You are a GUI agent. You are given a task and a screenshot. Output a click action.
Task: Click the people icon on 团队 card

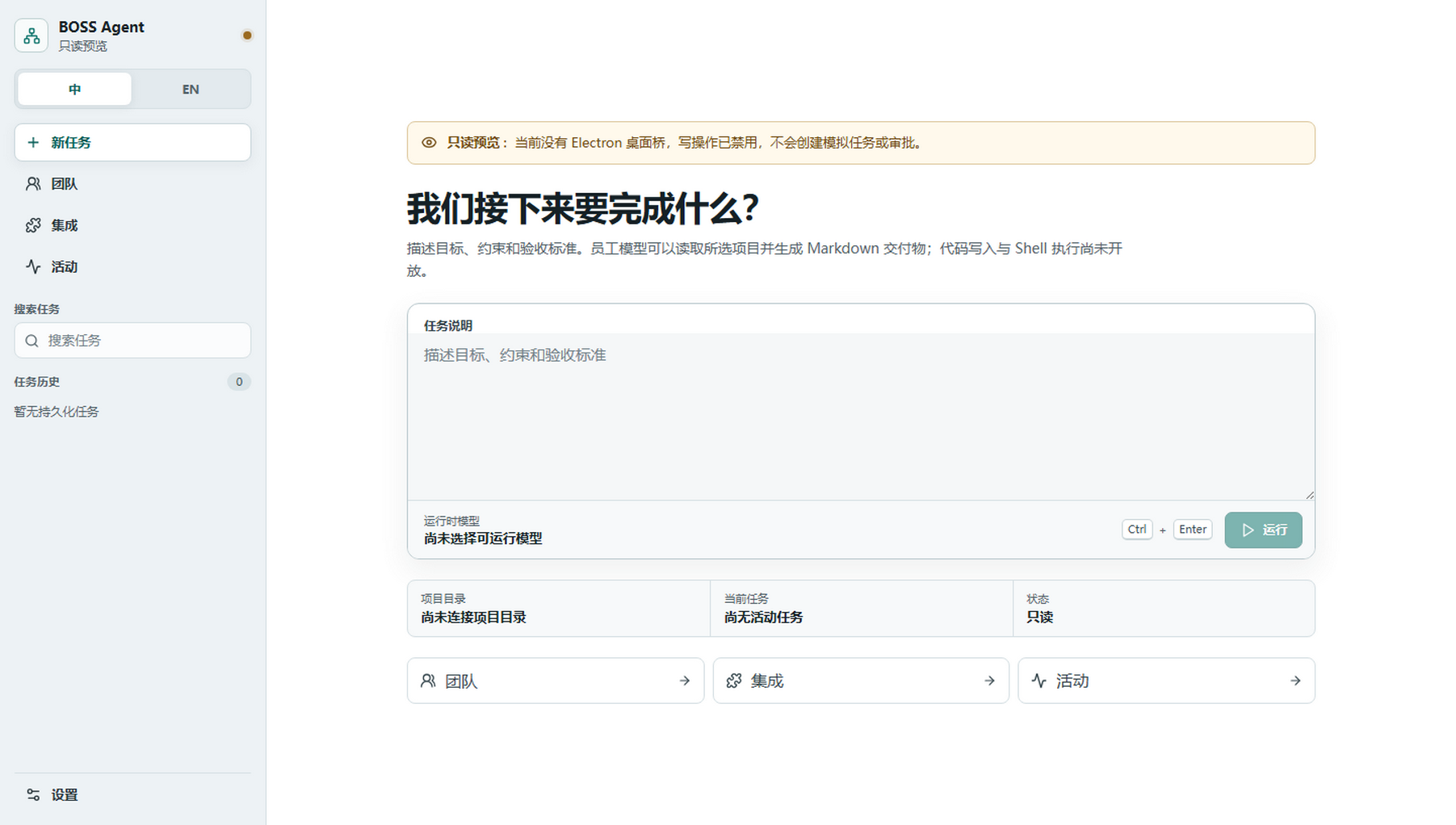tap(429, 681)
